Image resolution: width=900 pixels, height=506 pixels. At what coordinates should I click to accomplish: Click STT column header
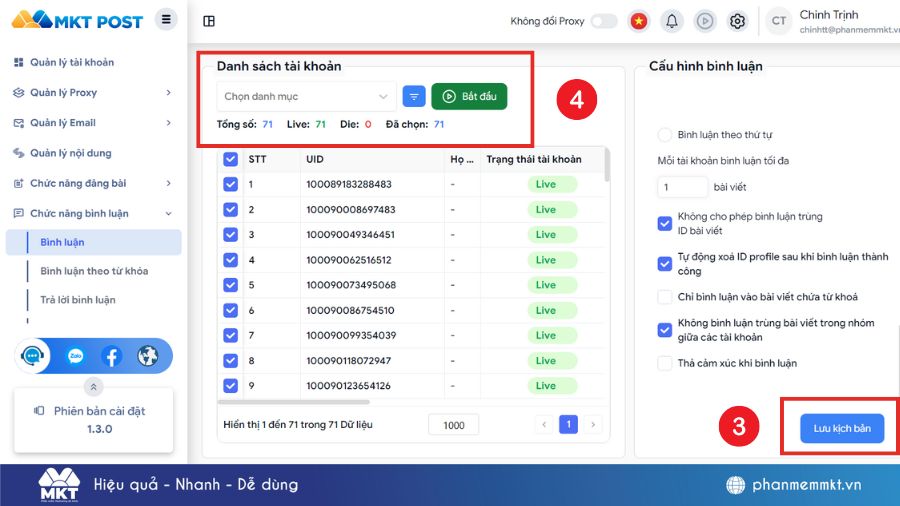click(x=257, y=159)
